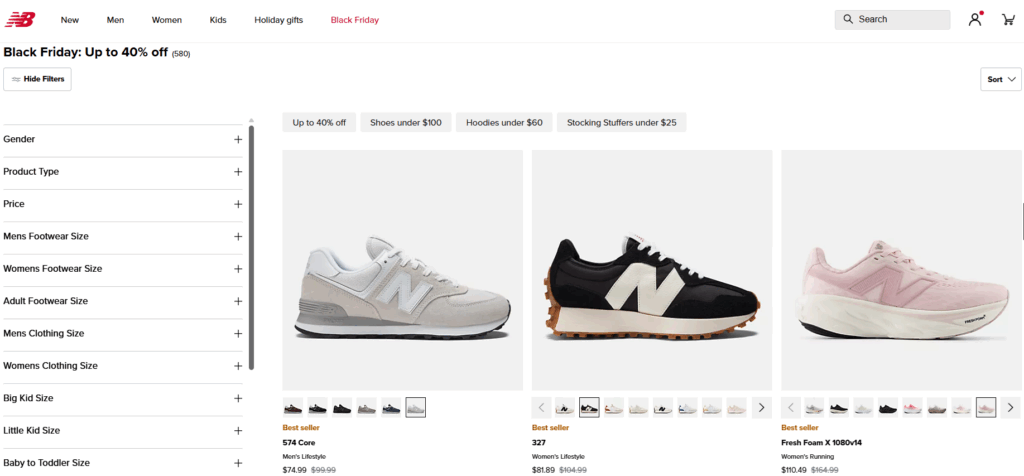
Task: Show previous Fresh Foam X 1080v14 colors
Action: pos(792,407)
